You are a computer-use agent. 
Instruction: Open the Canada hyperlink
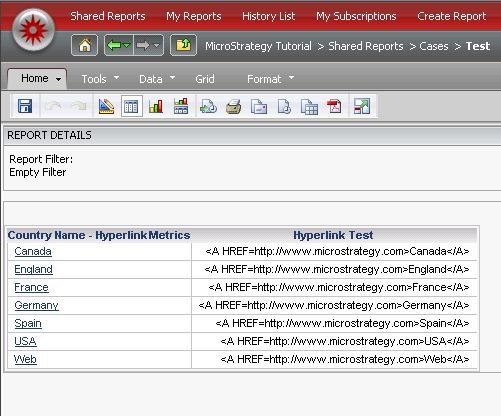[33, 251]
